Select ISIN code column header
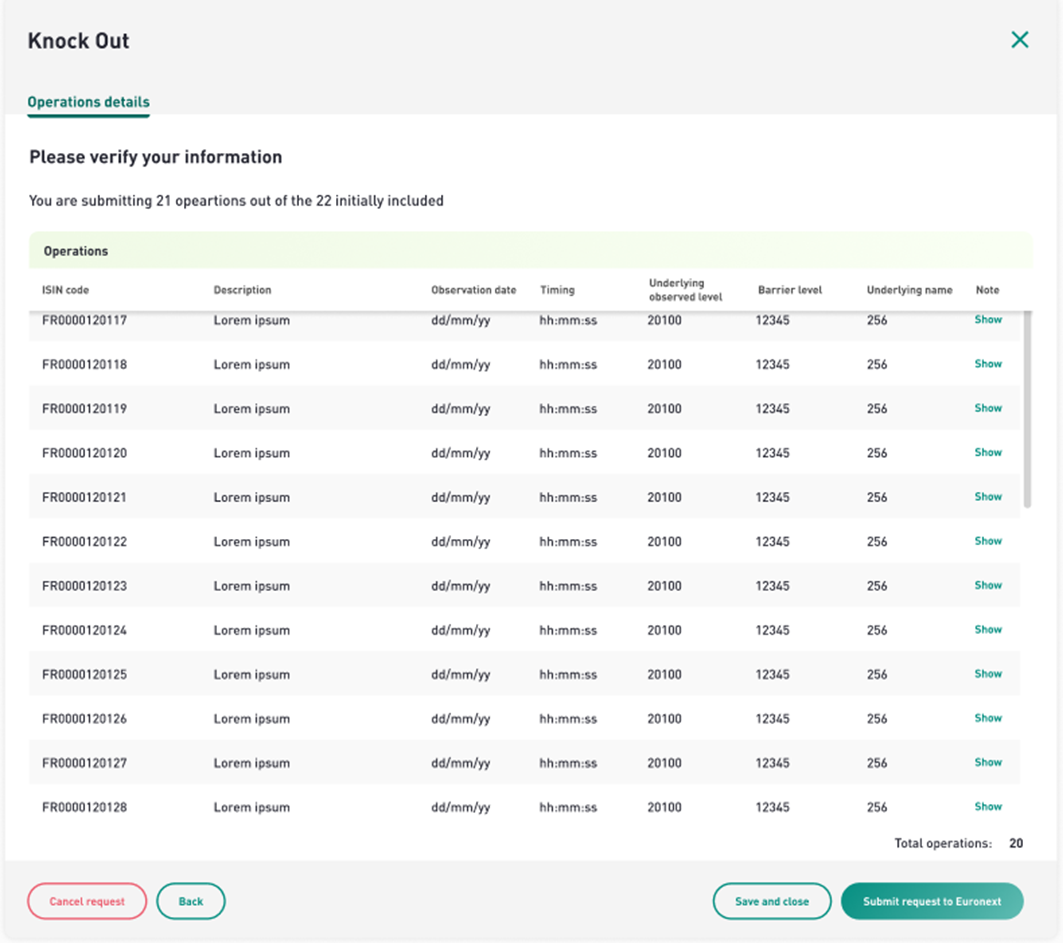 (x=66, y=290)
